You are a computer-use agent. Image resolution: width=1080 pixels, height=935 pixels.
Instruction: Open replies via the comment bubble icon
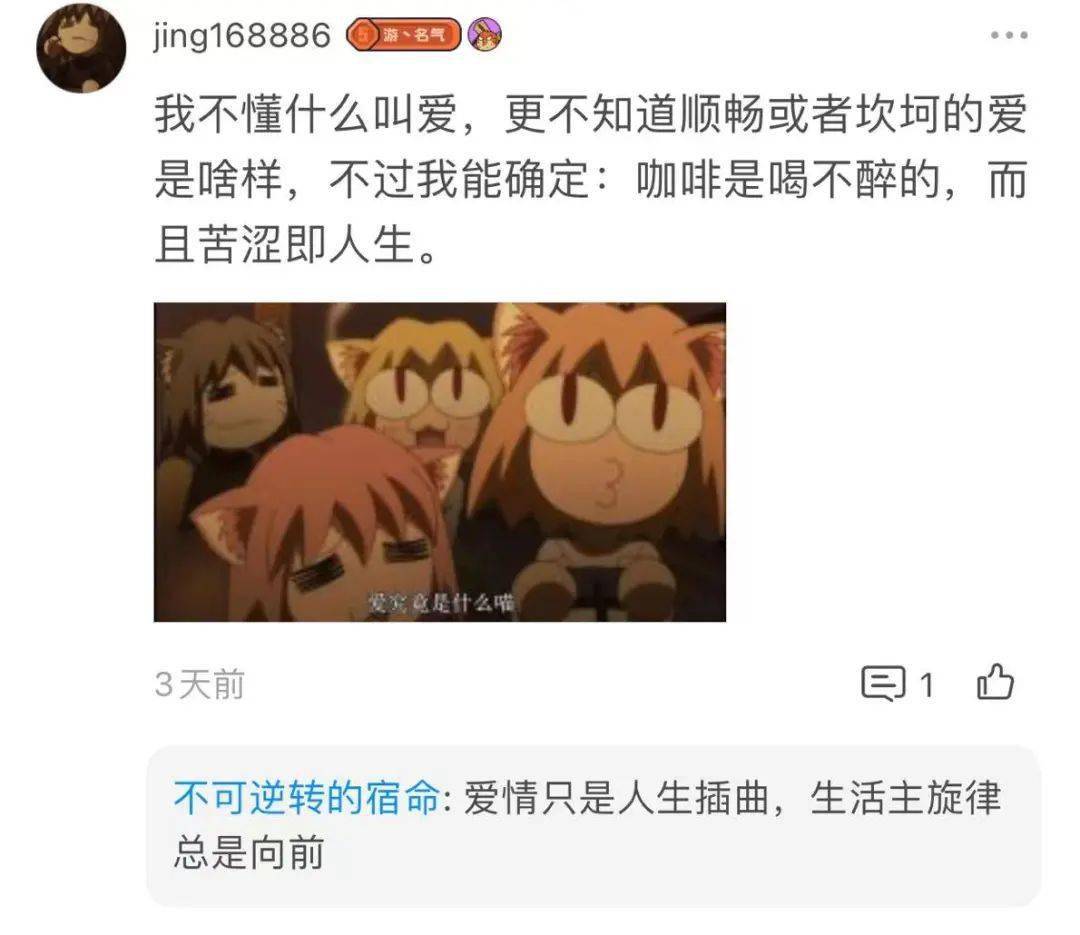coord(883,684)
